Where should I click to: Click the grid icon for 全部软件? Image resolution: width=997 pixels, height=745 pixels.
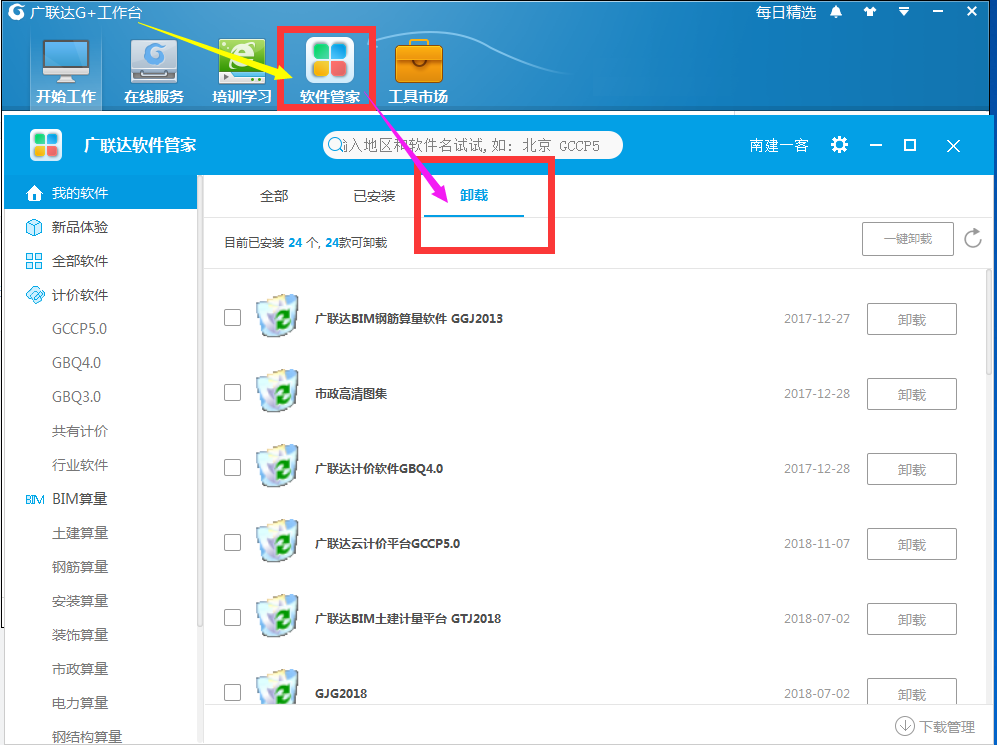pyautogui.click(x=34, y=261)
